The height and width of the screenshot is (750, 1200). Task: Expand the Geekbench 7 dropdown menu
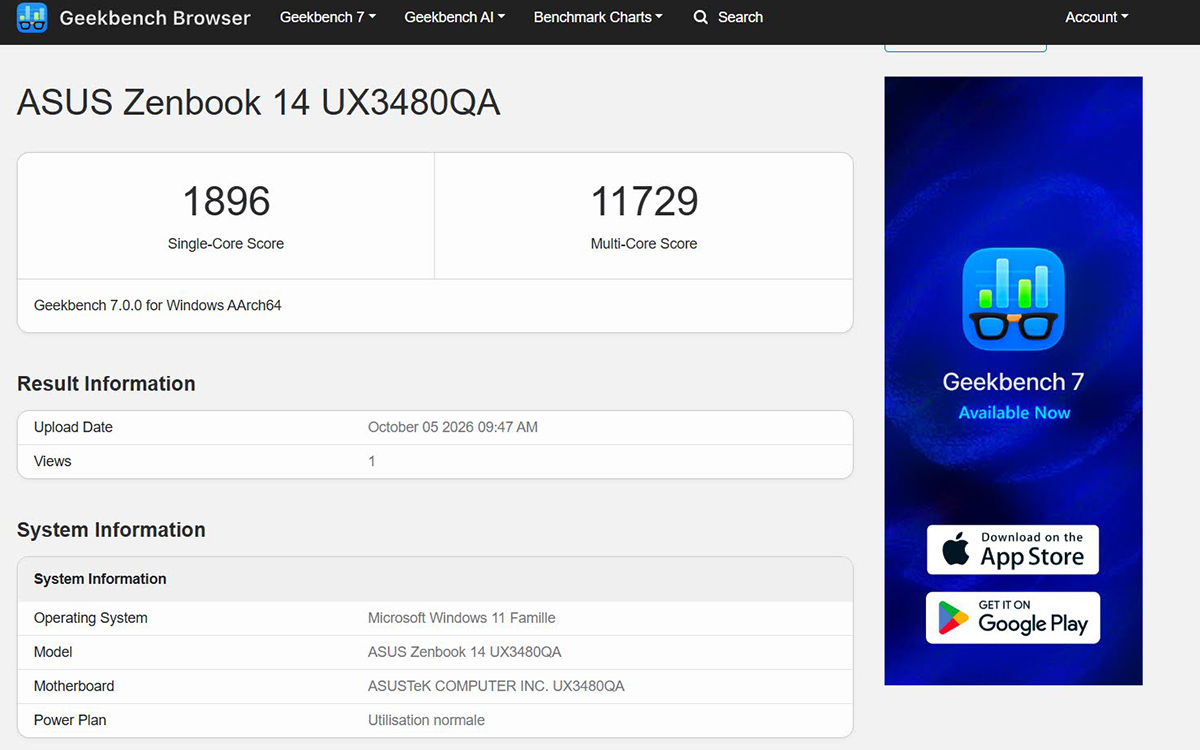[x=328, y=17]
